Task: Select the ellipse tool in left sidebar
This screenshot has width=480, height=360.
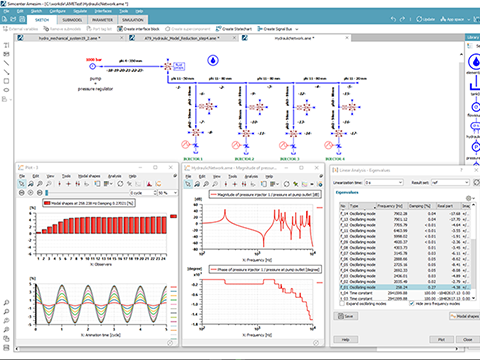Action: pyautogui.click(x=6, y=90)
